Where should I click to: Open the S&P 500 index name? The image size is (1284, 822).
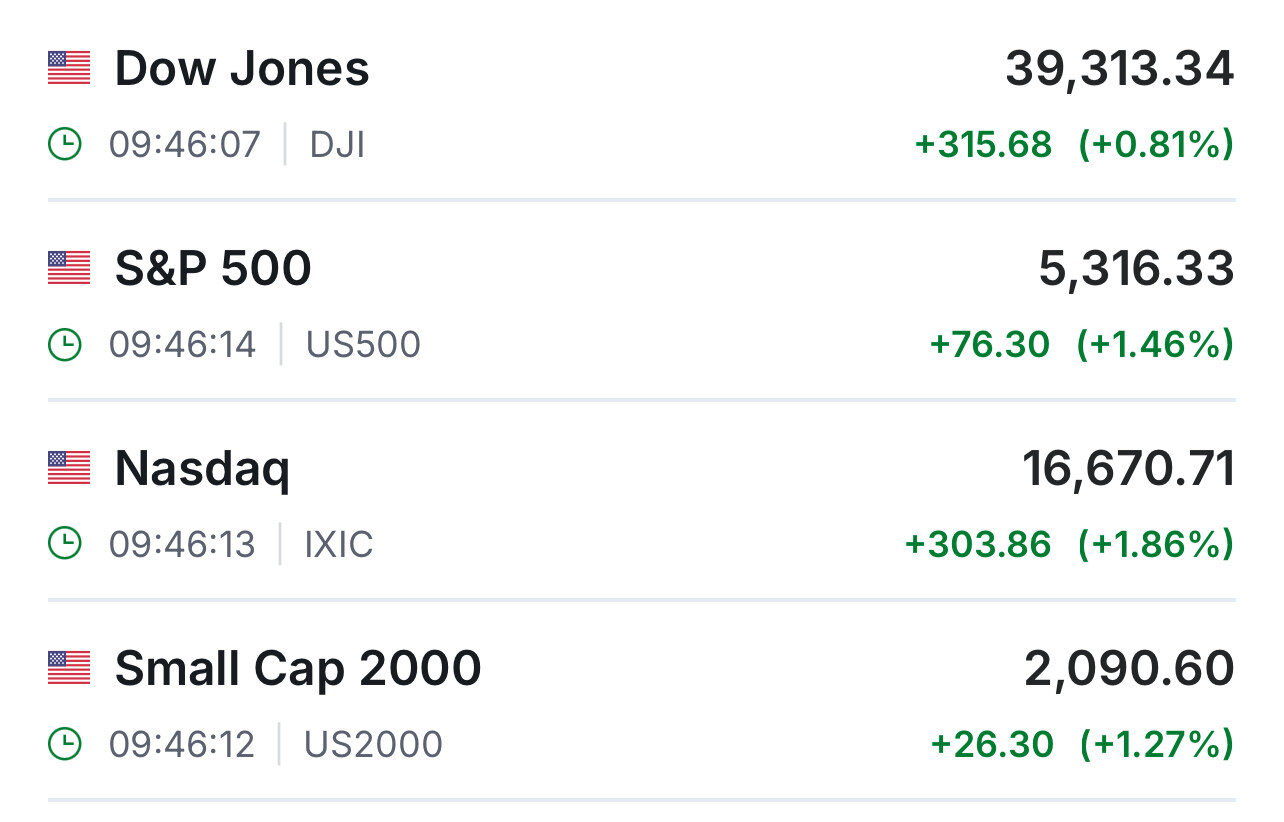click(x=213, y=269)
